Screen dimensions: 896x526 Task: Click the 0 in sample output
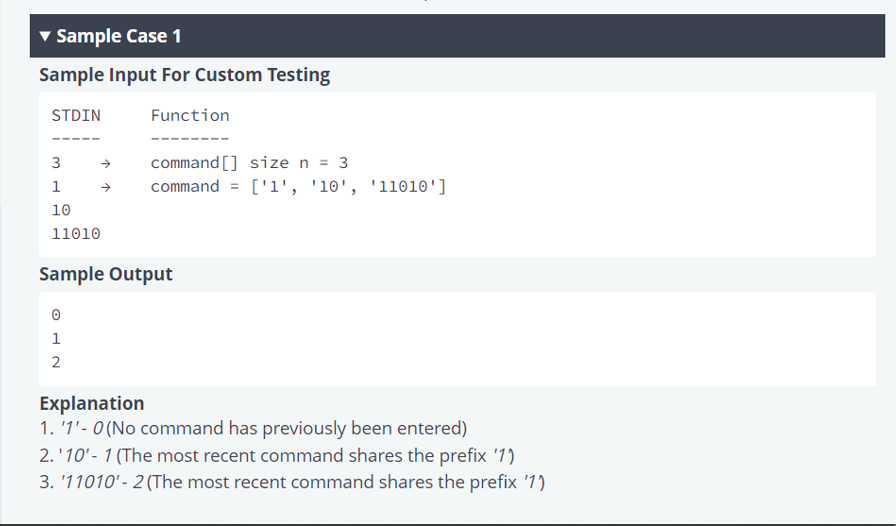click(x=56, y=315)
